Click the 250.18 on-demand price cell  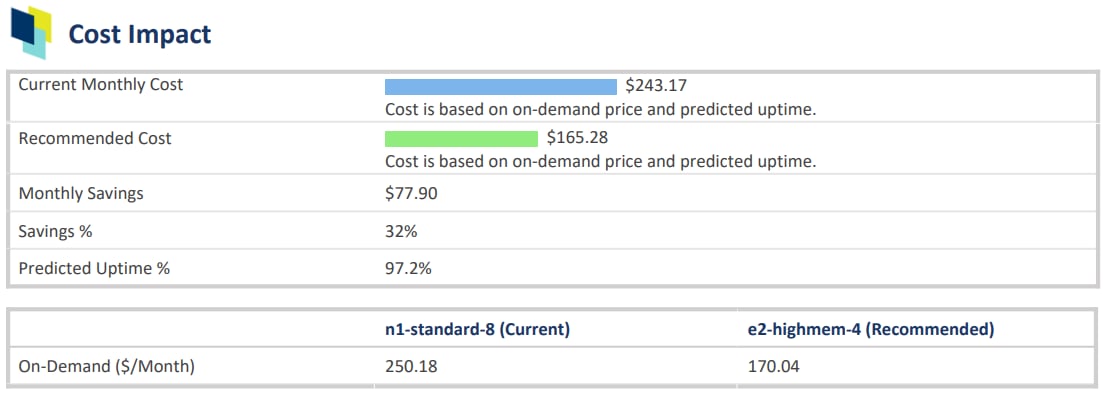pyautogui.click(x=411, y=366)
